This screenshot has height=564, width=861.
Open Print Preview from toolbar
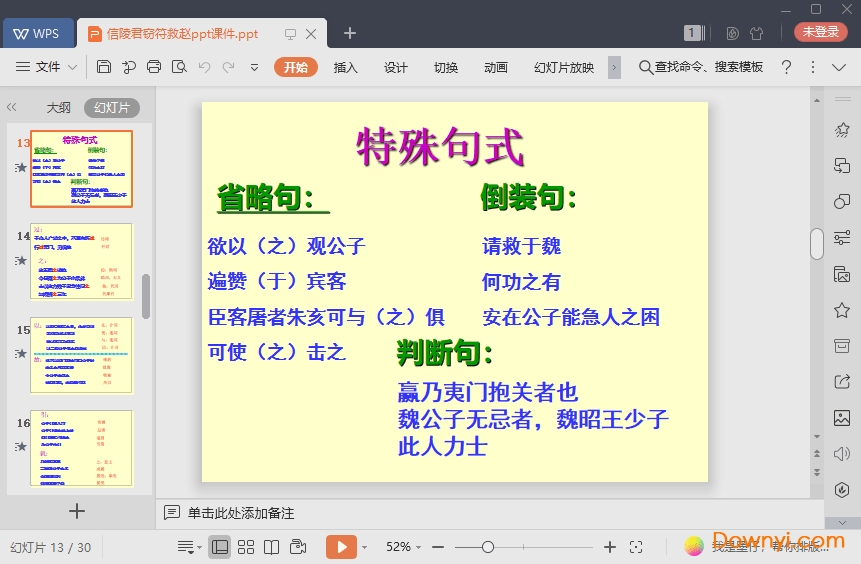pyautogui.click(x=179, y=67)
